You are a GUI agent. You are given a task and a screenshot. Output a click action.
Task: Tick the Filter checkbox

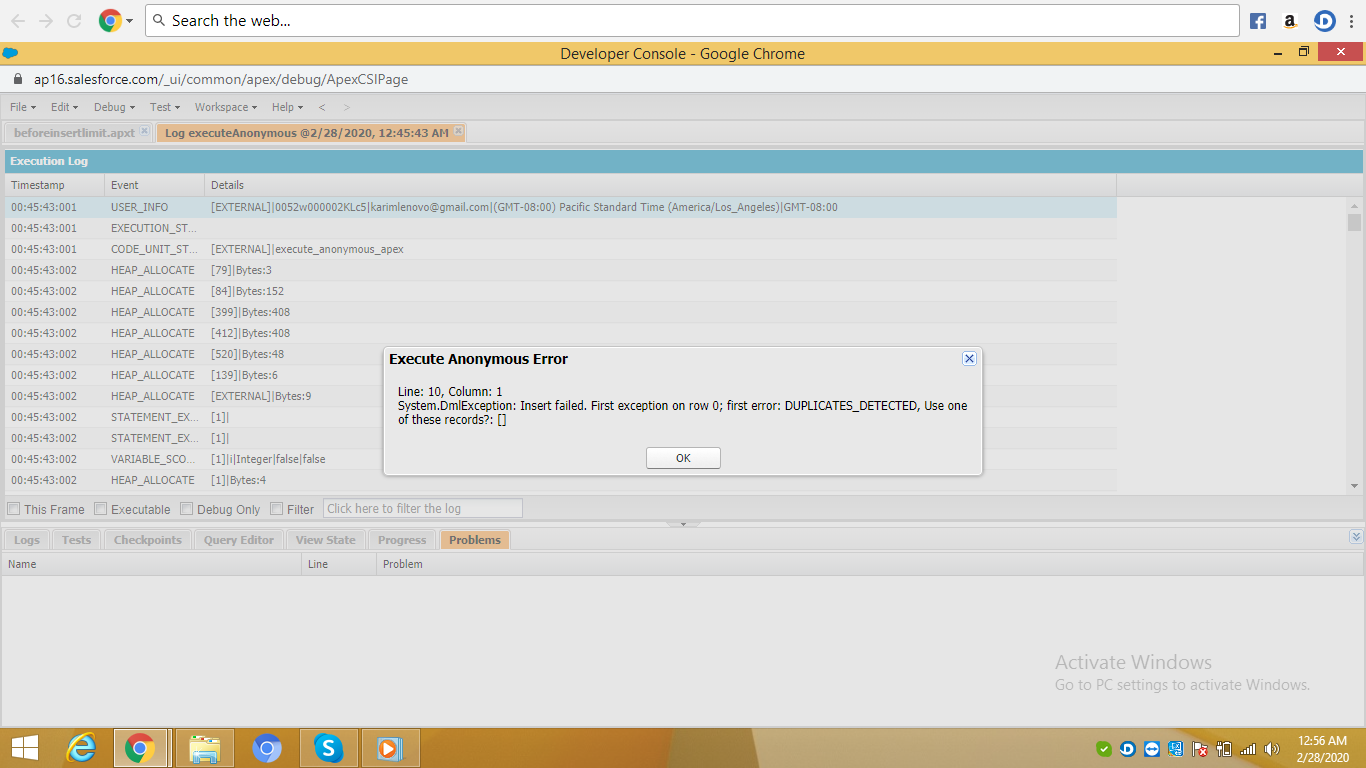tap(277, 509)
